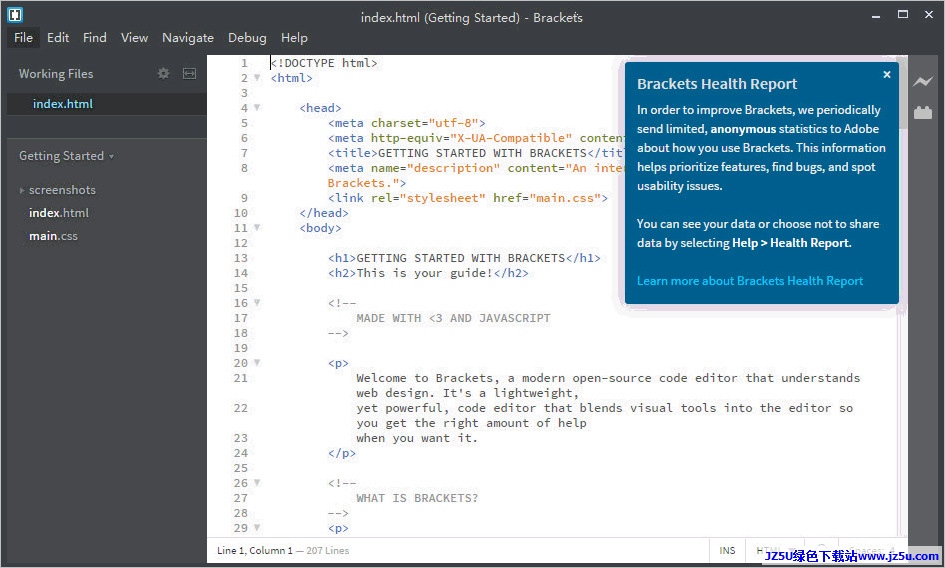Click the meta charset utf-8 code line

407,123
